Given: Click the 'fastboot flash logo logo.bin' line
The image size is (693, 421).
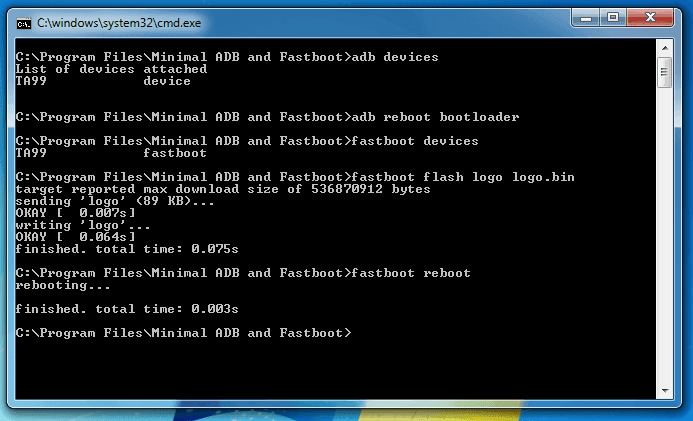Looking at the screenshot, I should coord(295,177).
